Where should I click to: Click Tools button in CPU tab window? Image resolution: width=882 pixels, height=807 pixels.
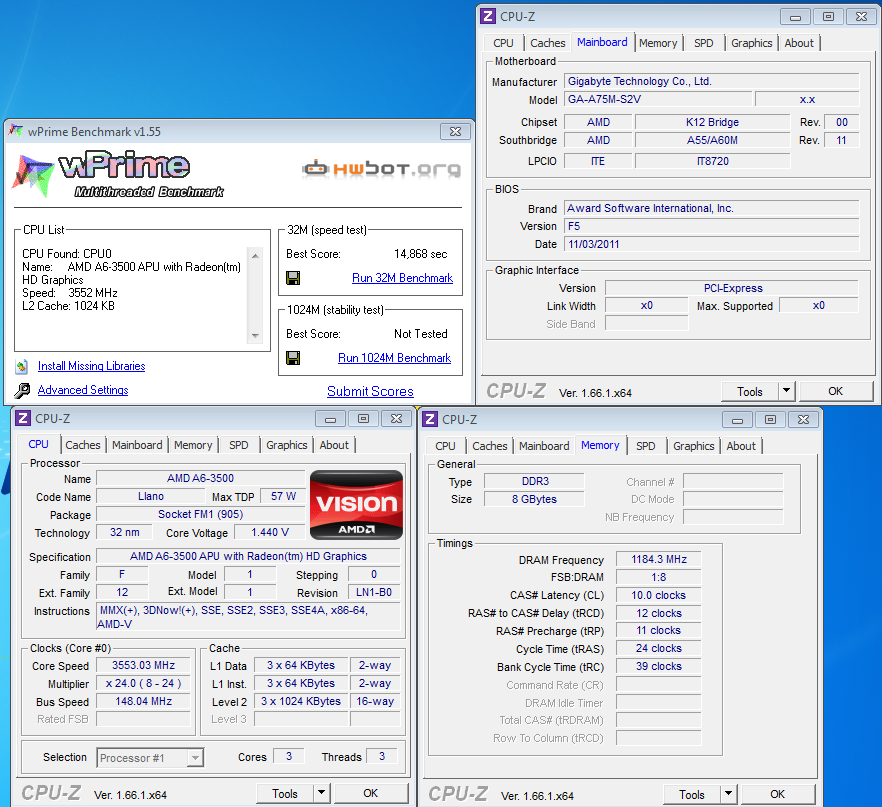click(x=285, y=794)
